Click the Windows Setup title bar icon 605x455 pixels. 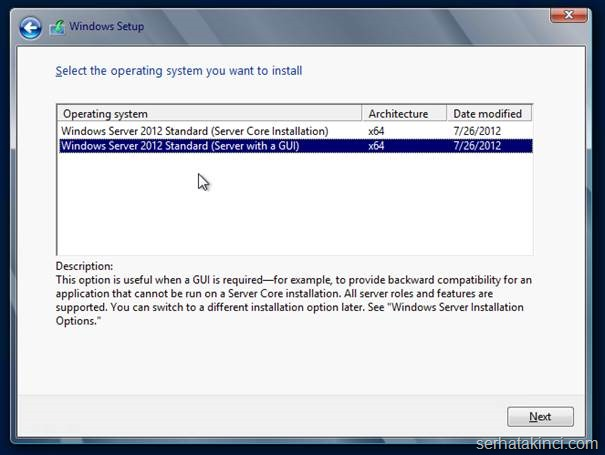(57, 27)
